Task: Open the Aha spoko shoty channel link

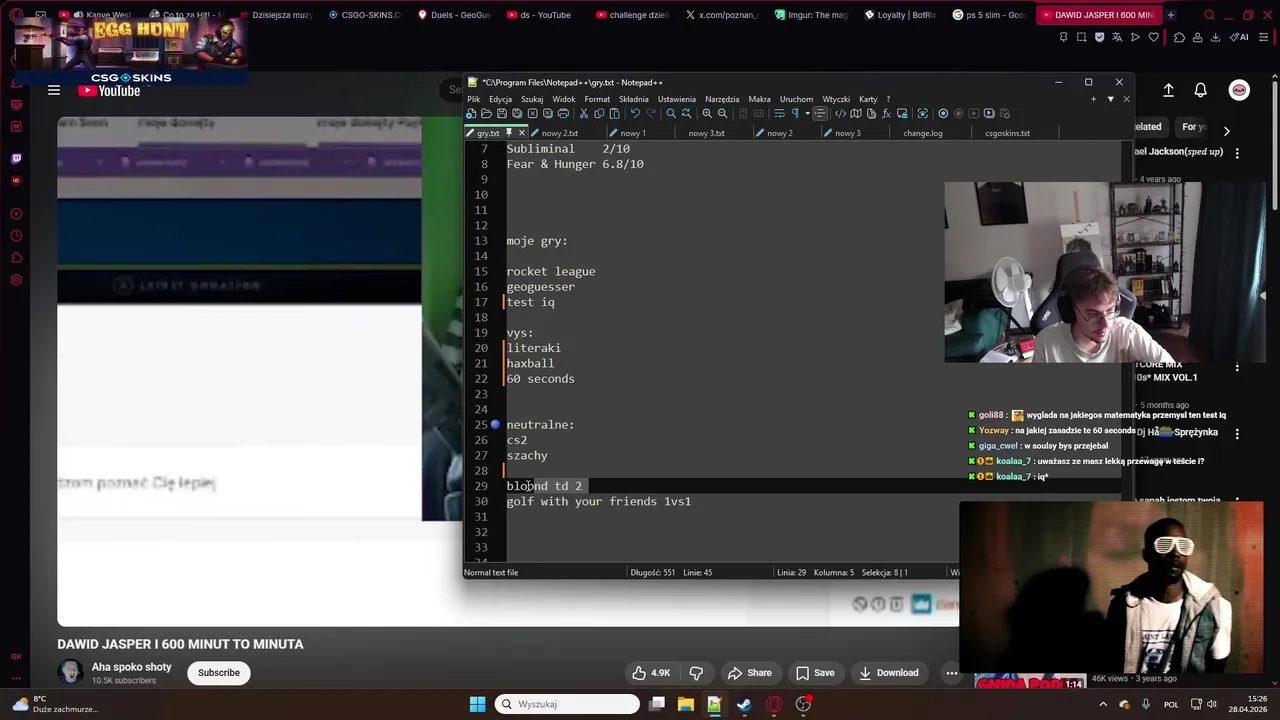Action: [132, 667]
